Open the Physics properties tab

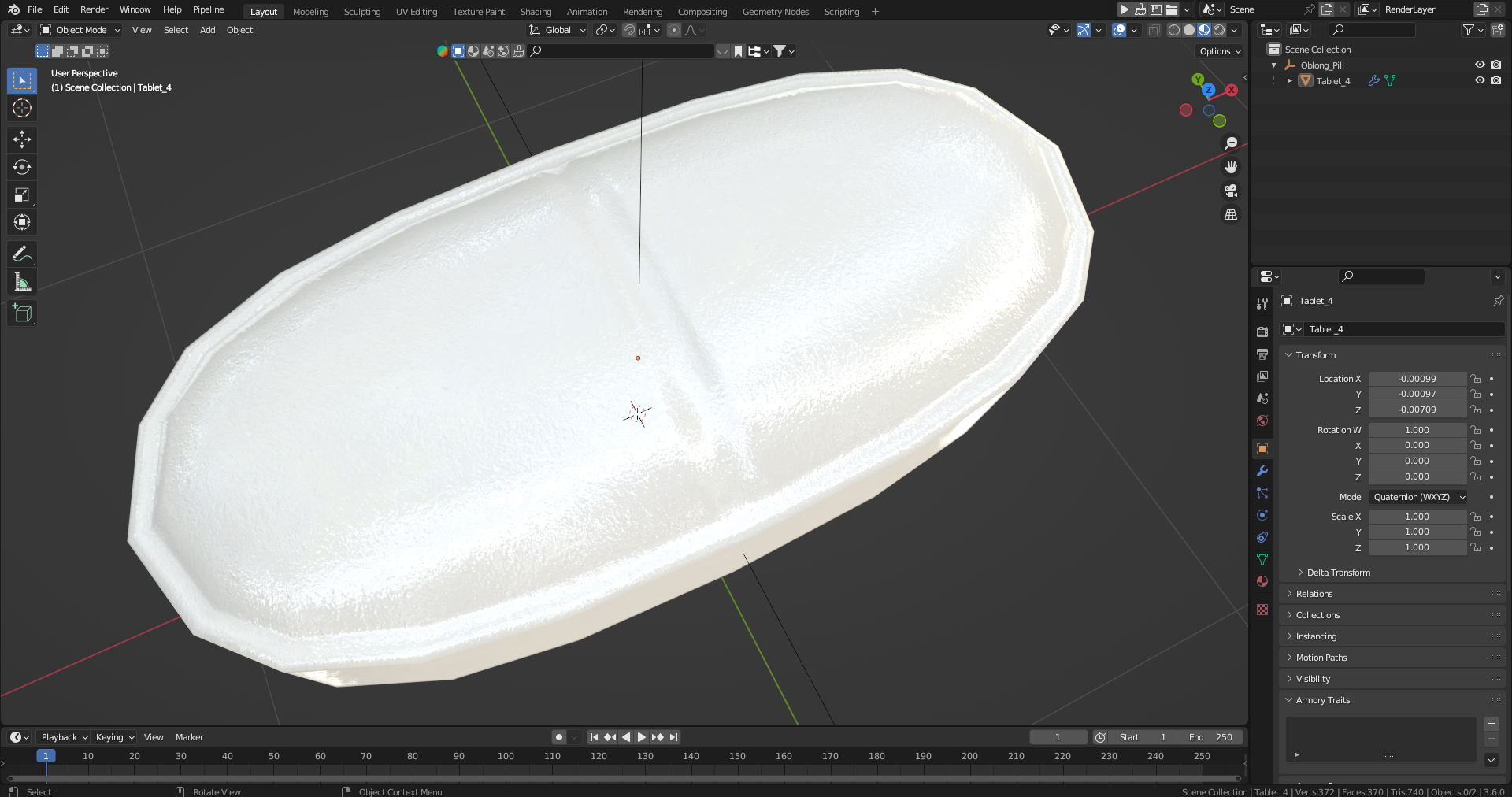(1262, 515)
